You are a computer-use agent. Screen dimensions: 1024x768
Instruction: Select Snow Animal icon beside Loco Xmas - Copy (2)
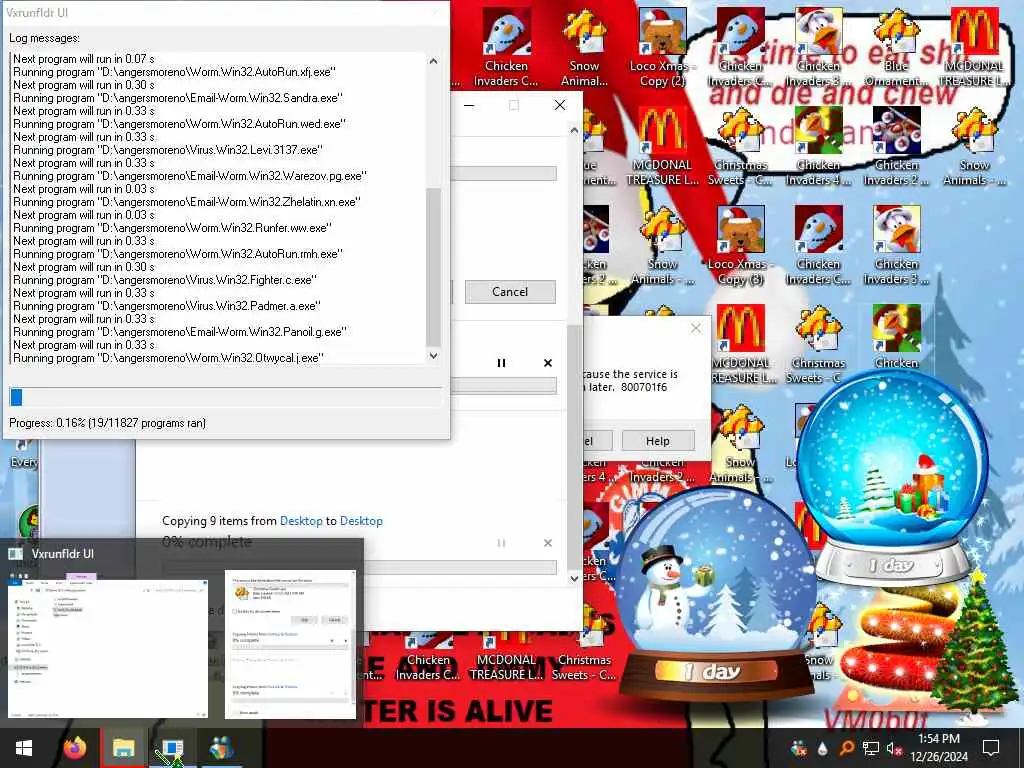pyautogui.click(x=584, y=49)
